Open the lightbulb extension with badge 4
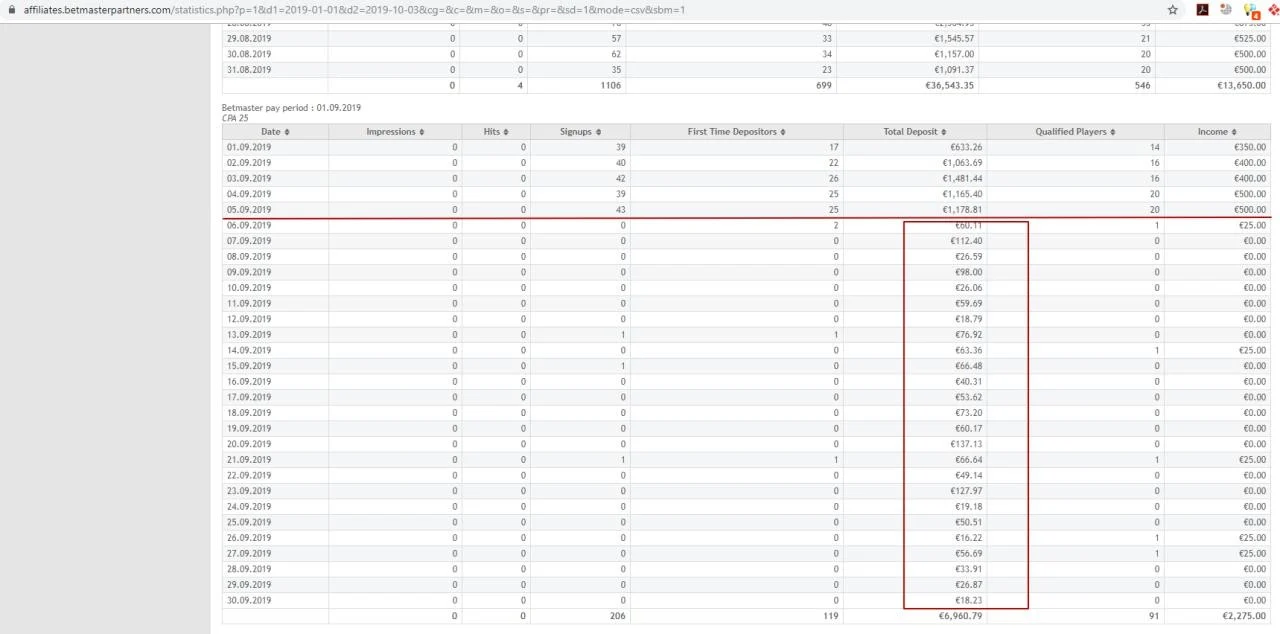This screenshot has width=1280, height=634. (1250, 11)
